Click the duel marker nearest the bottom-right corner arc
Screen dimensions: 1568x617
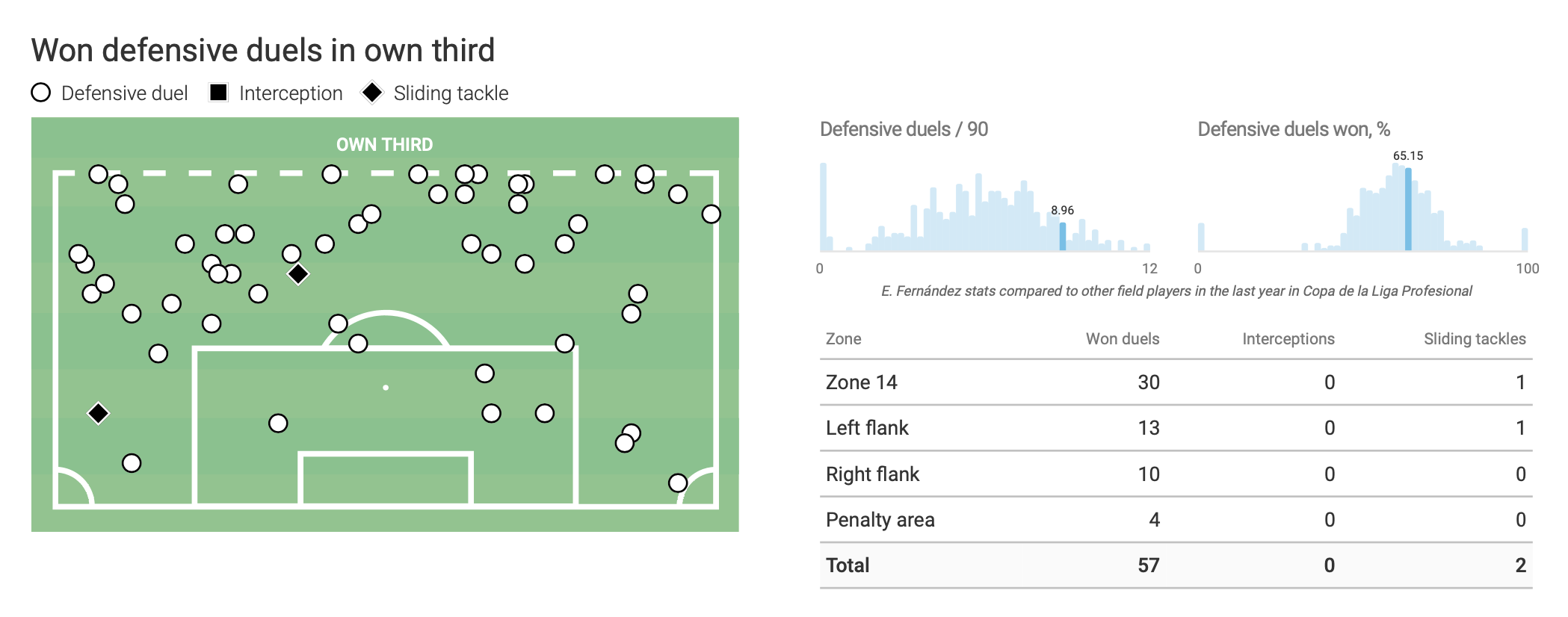pyautogui.click(x=678, y=483)
